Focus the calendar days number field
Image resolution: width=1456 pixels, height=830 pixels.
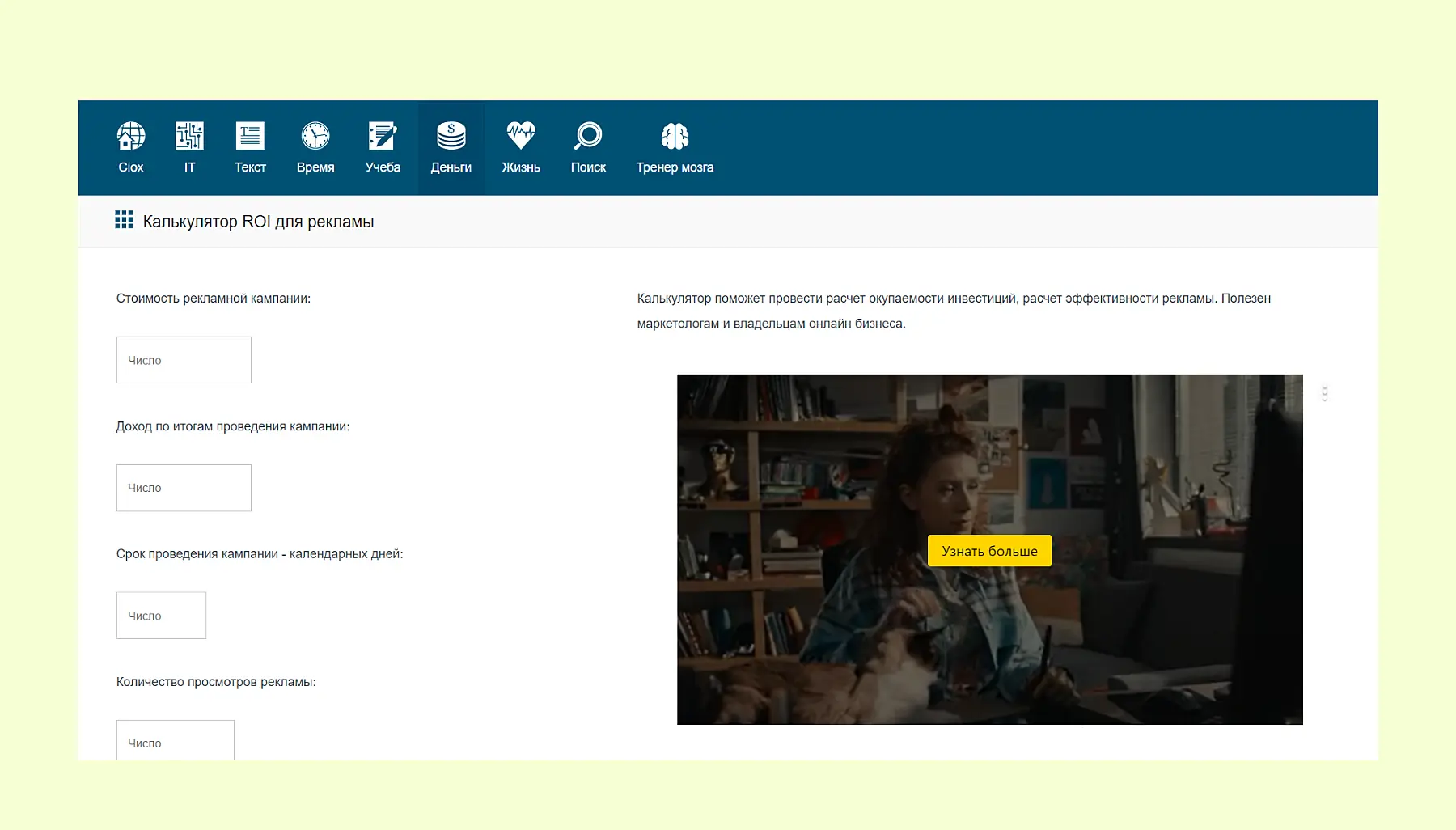[161, 616]
